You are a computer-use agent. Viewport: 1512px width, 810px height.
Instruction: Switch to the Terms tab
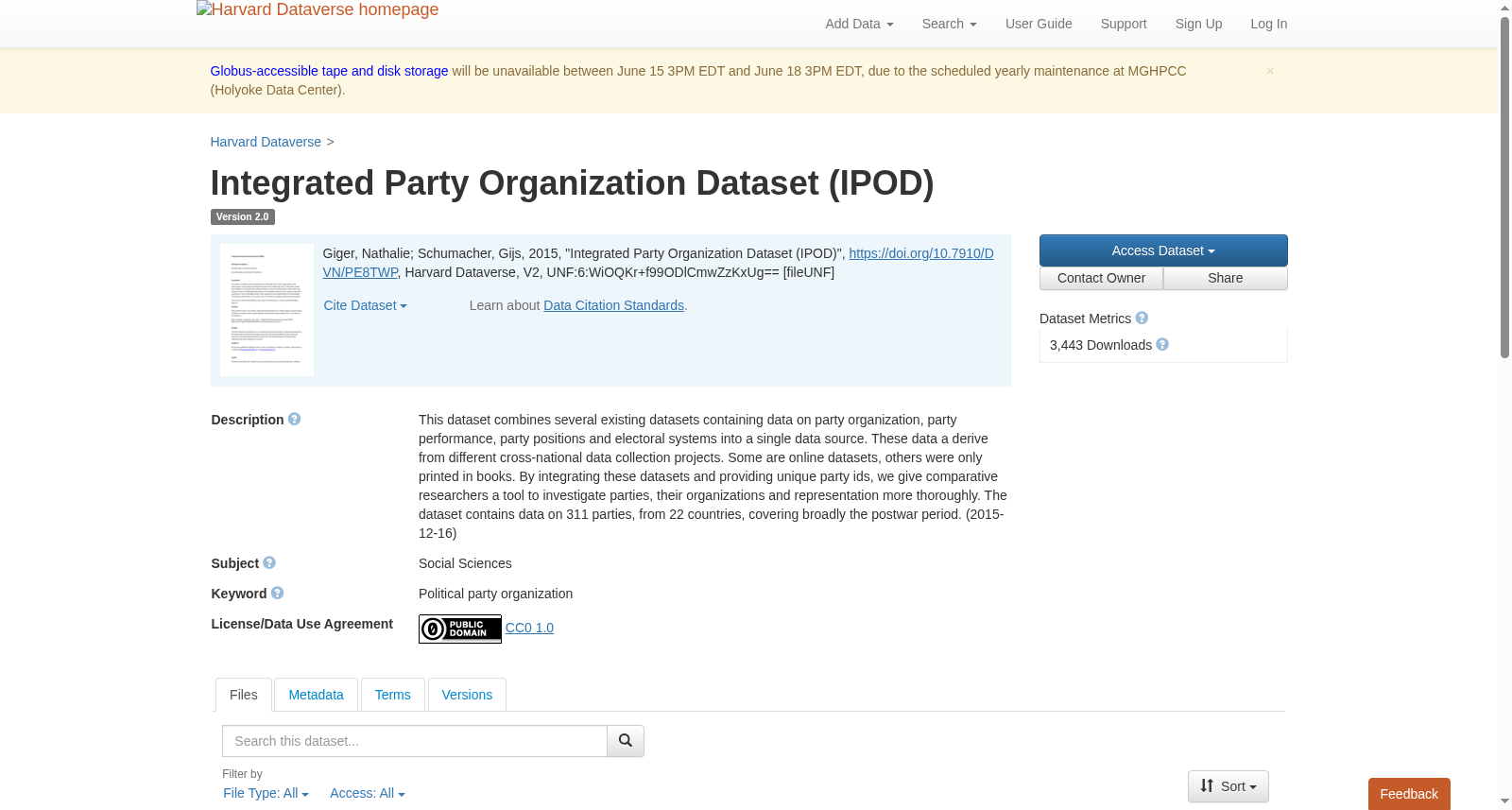pyautogui.click(x=392, y=695)
